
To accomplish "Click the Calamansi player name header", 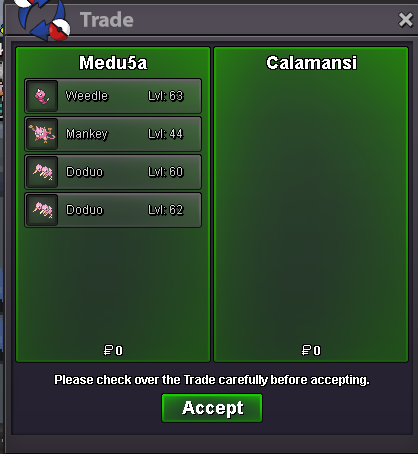I will (311, 63).
